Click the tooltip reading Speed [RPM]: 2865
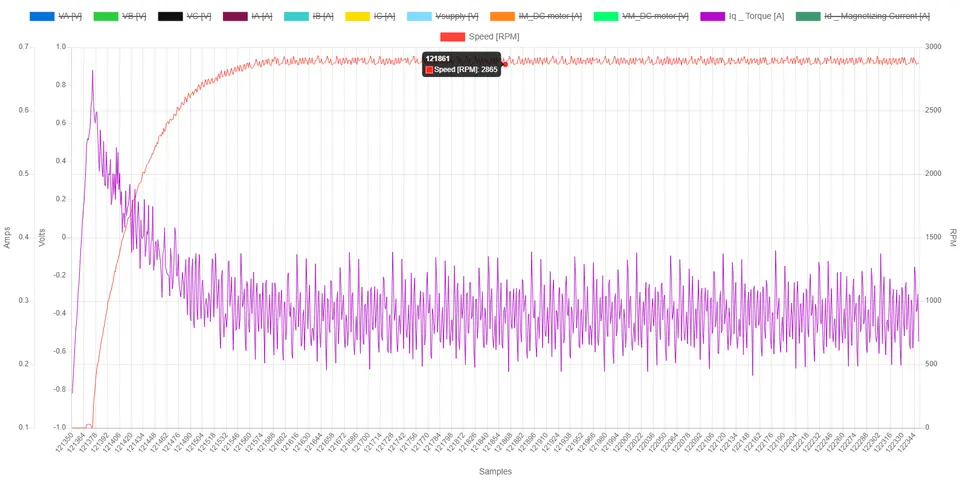 462,64
